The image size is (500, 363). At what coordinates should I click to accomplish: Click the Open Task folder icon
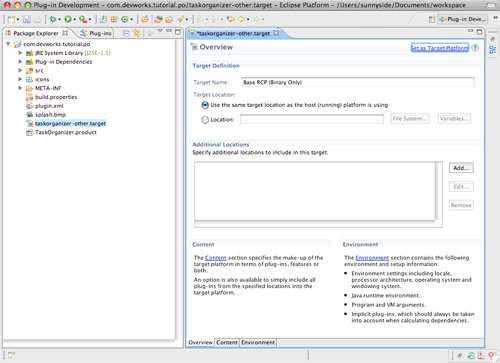coord(169,19)
